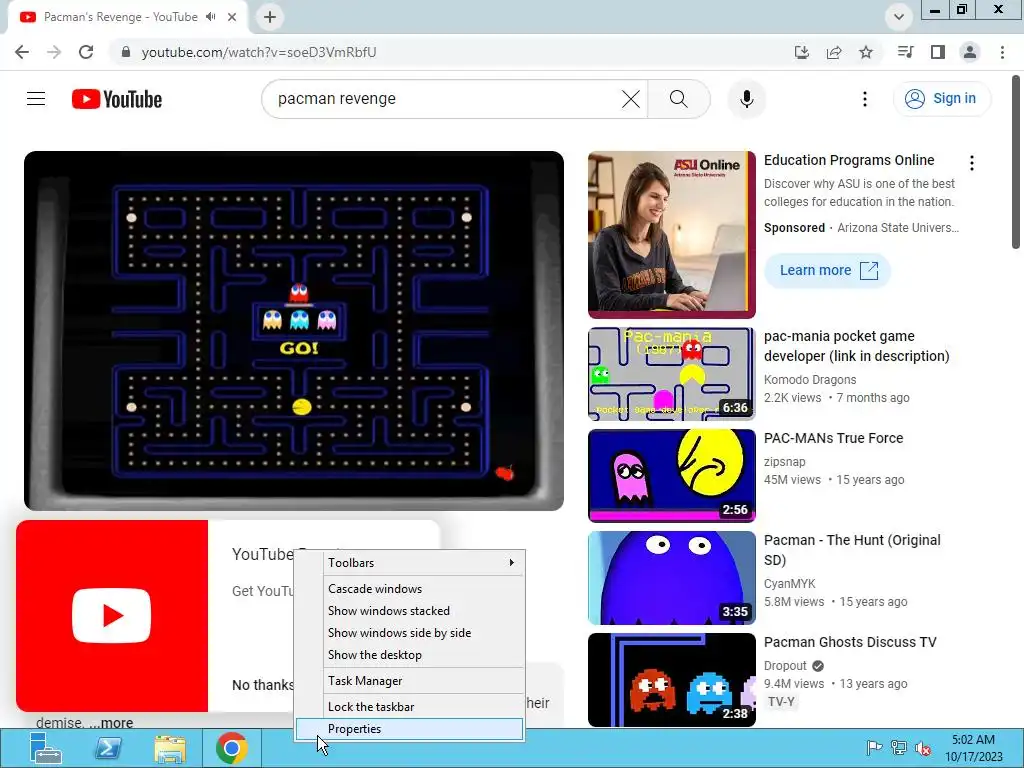Mute the tab audio speaker icon
The width and height of the screenshot is (1024, 768).
(211, 17)
